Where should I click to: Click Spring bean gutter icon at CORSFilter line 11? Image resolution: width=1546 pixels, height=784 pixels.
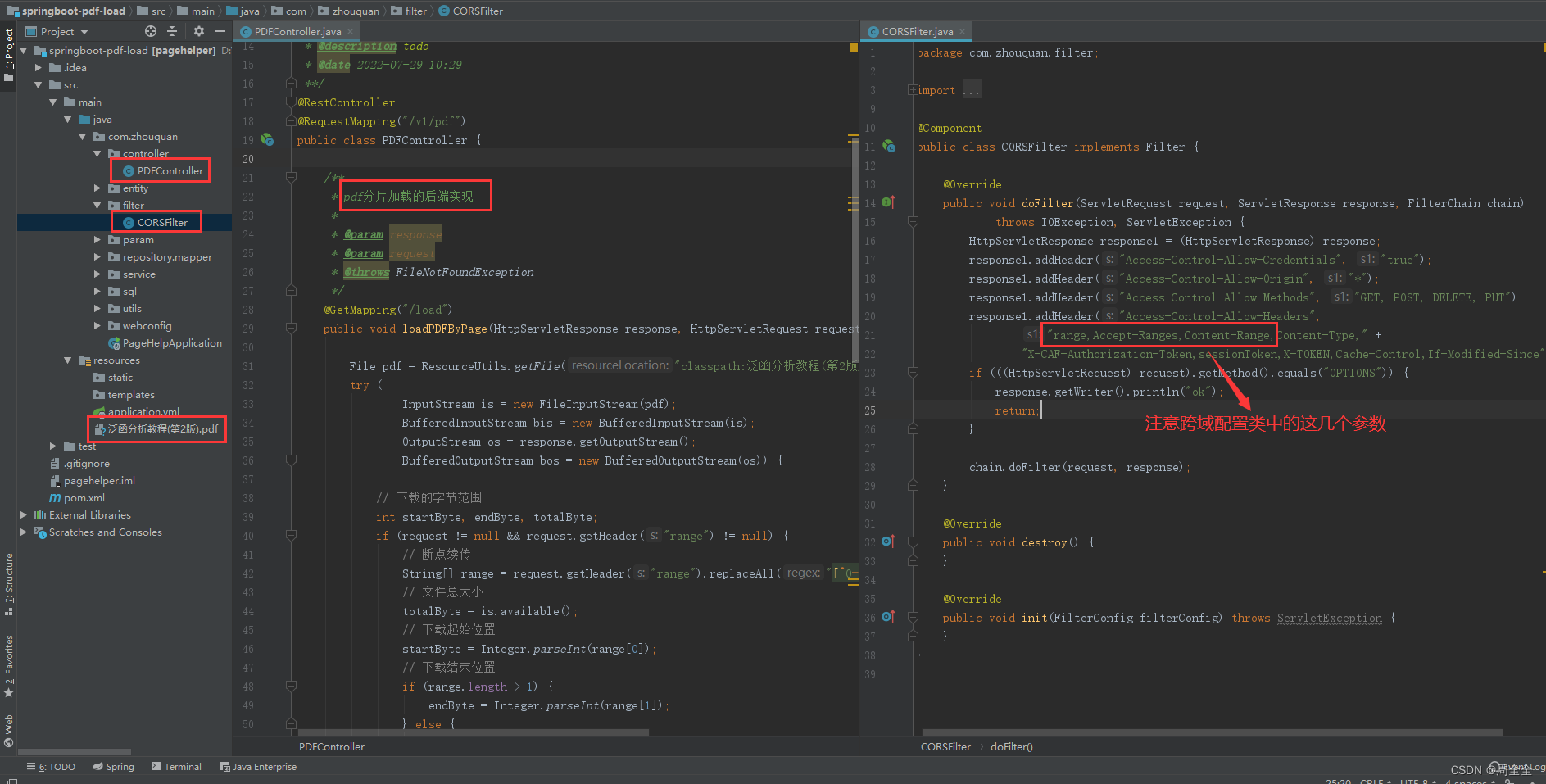click(x=889, y=146)
